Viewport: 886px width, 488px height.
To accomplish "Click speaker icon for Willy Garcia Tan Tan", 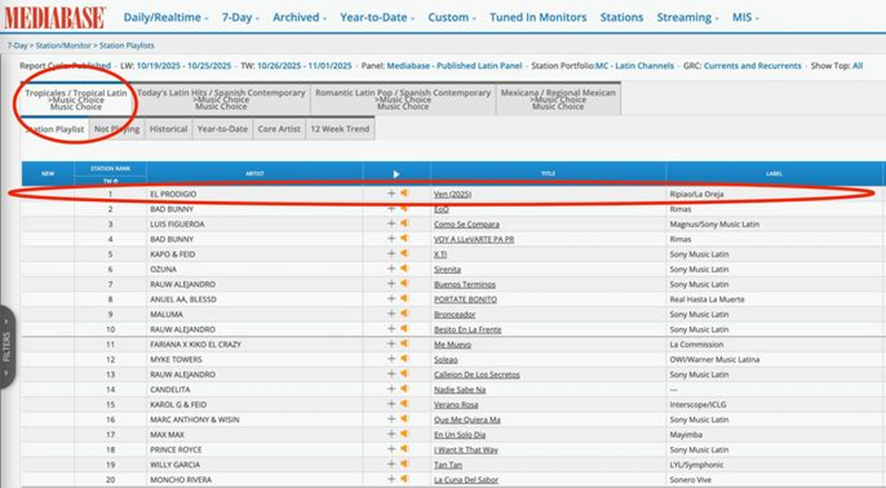I will pos(404,465).
